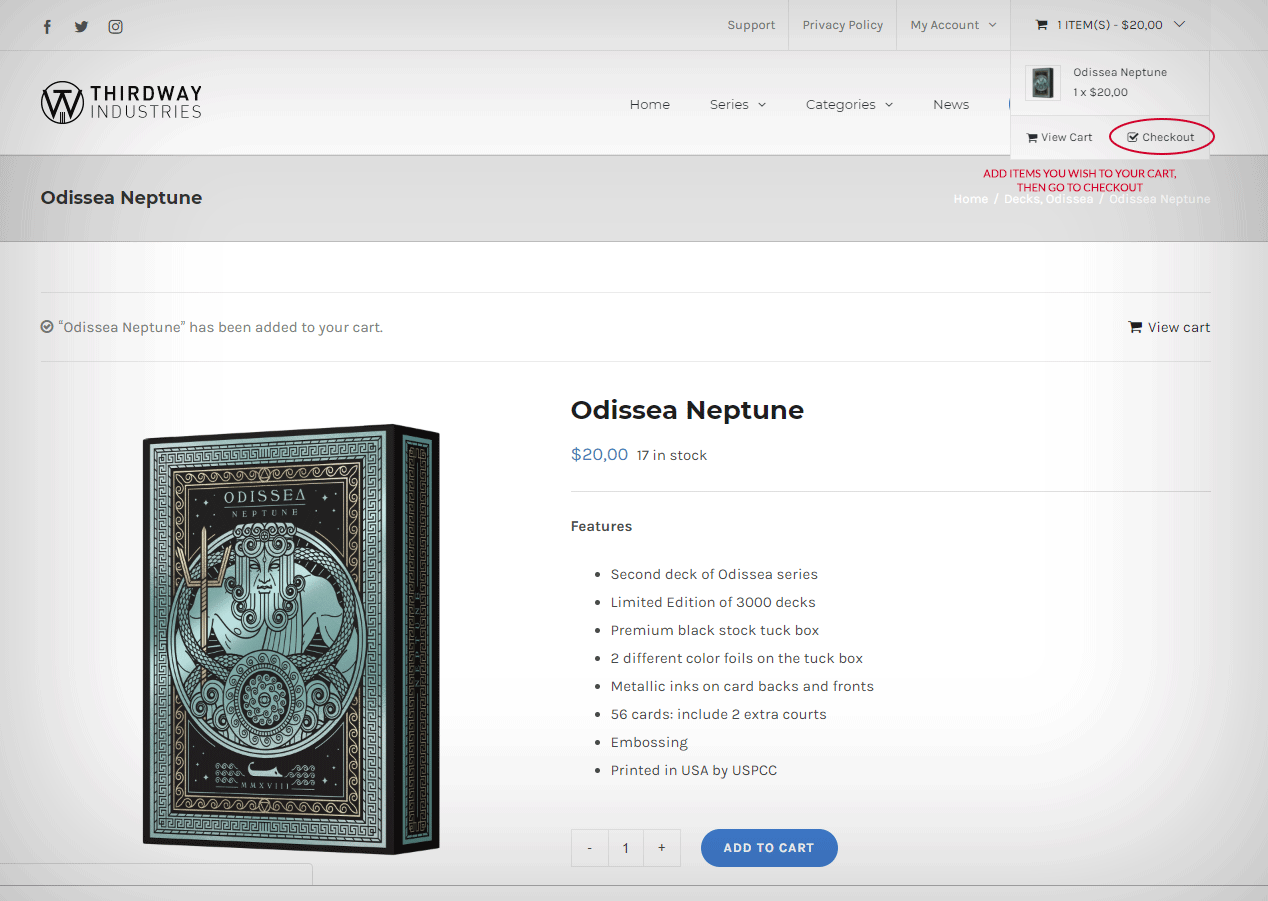Open the Privacy Policy link

tap(842, 25)
